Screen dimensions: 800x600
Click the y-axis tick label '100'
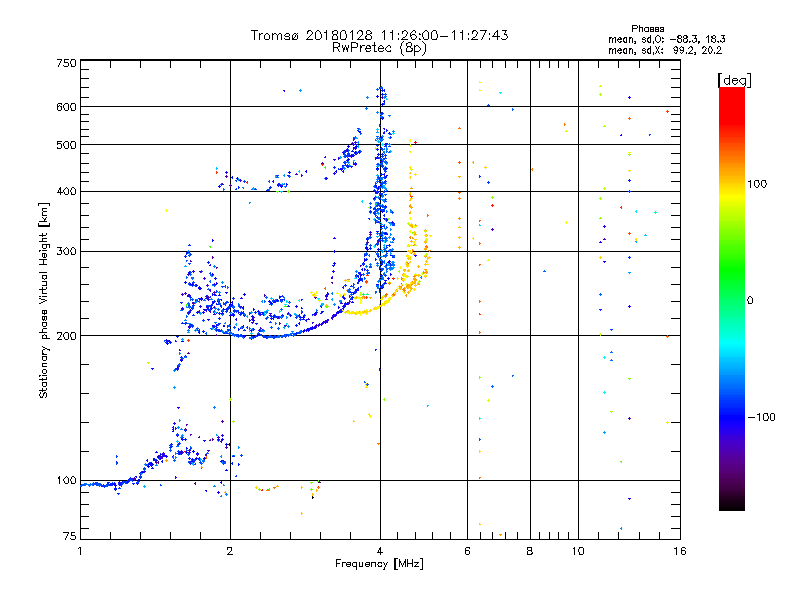coord(66,481)
